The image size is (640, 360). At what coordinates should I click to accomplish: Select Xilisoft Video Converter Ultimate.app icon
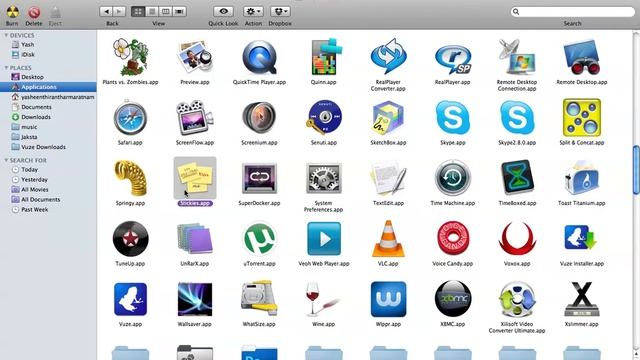point(517,299)
